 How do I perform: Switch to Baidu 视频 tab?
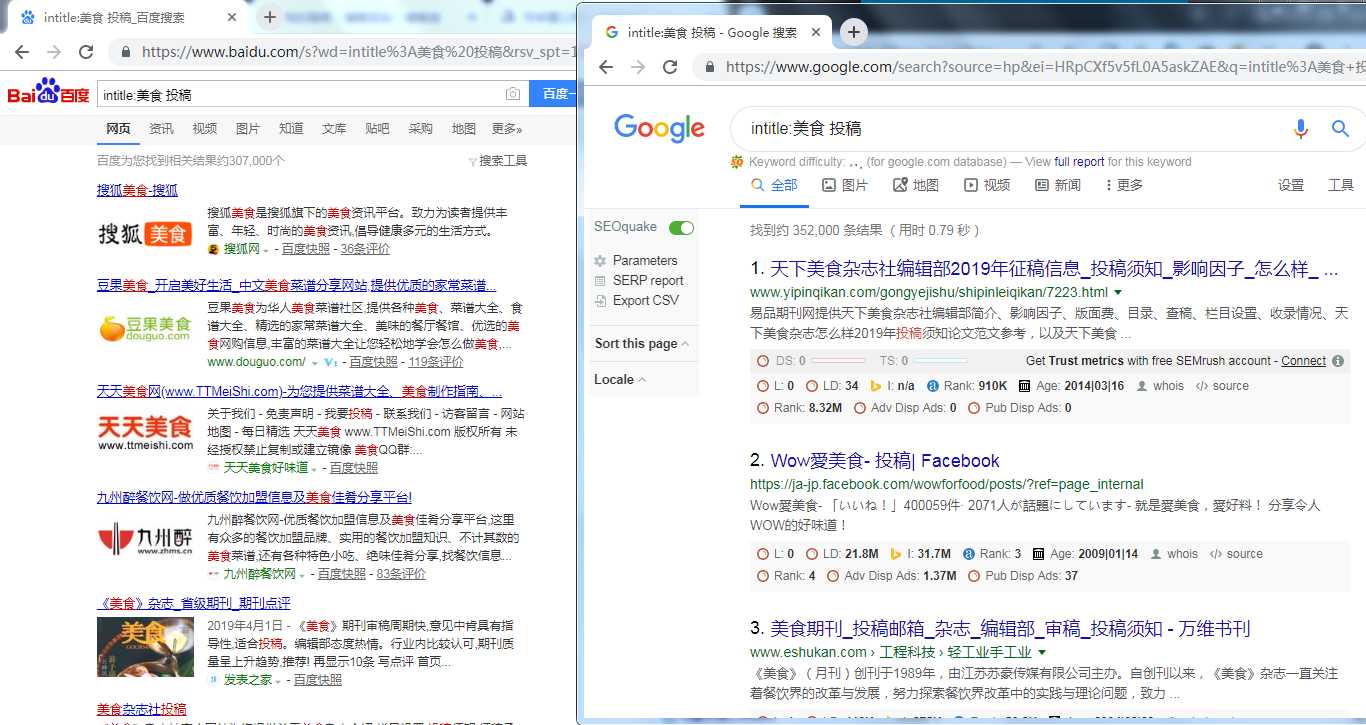click(x=205, y=129)
